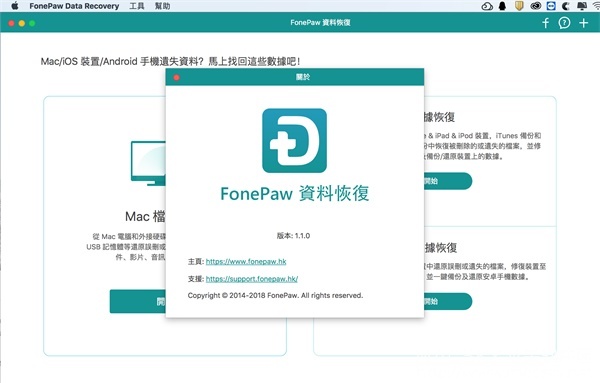Screen dimensions: 600x383
Task: Click the plus icon in title bar
Action: click(x=584, y=23)
